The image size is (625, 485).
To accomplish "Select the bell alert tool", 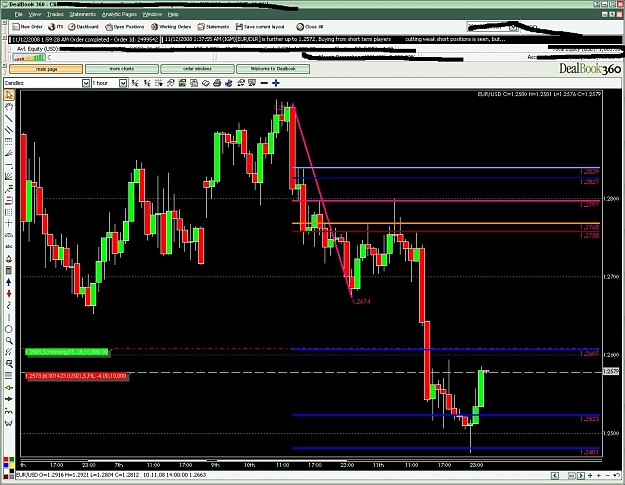I will tap(9, 259).
